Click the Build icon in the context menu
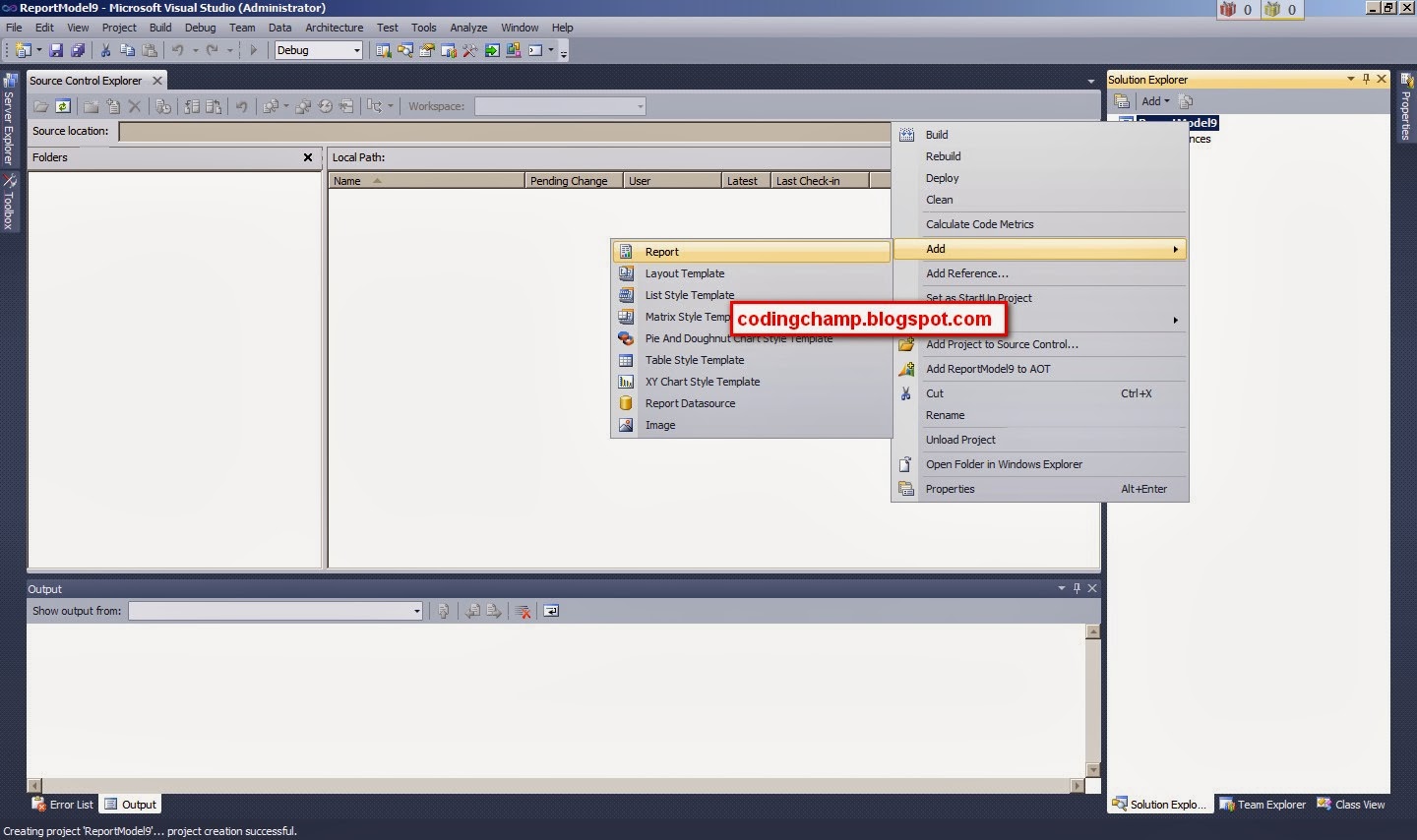 coord(906,135)
